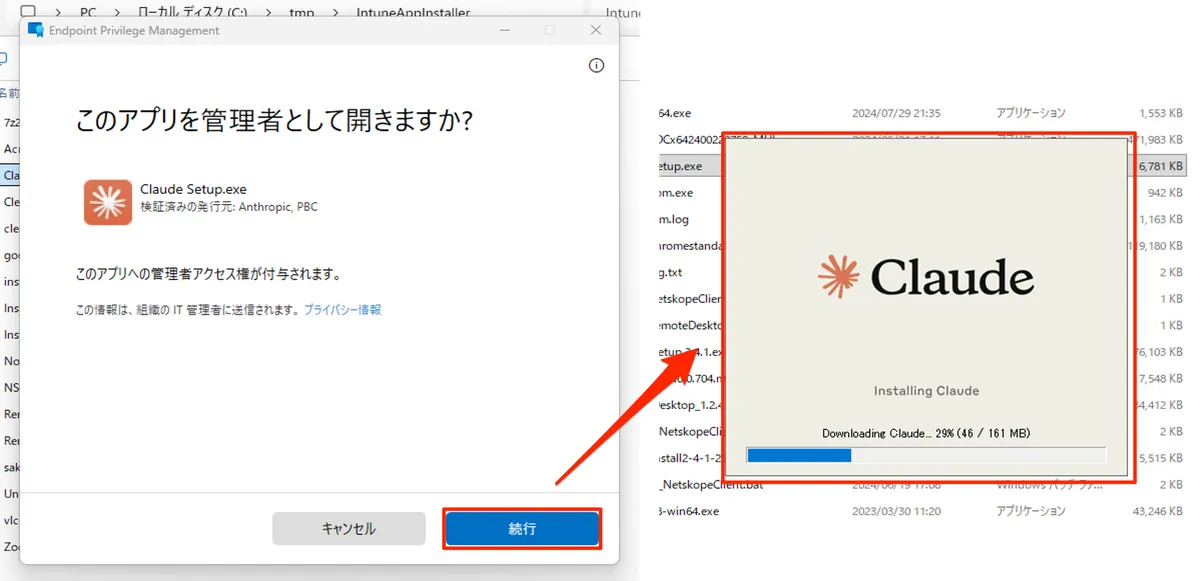
Task: Select the highlighted etup.exe row showing 6,781 KB
Action: coord(920,166)
